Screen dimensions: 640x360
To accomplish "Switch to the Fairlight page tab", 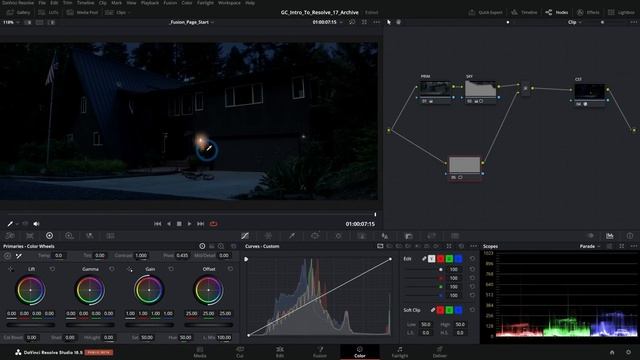I will coord(400,352).
